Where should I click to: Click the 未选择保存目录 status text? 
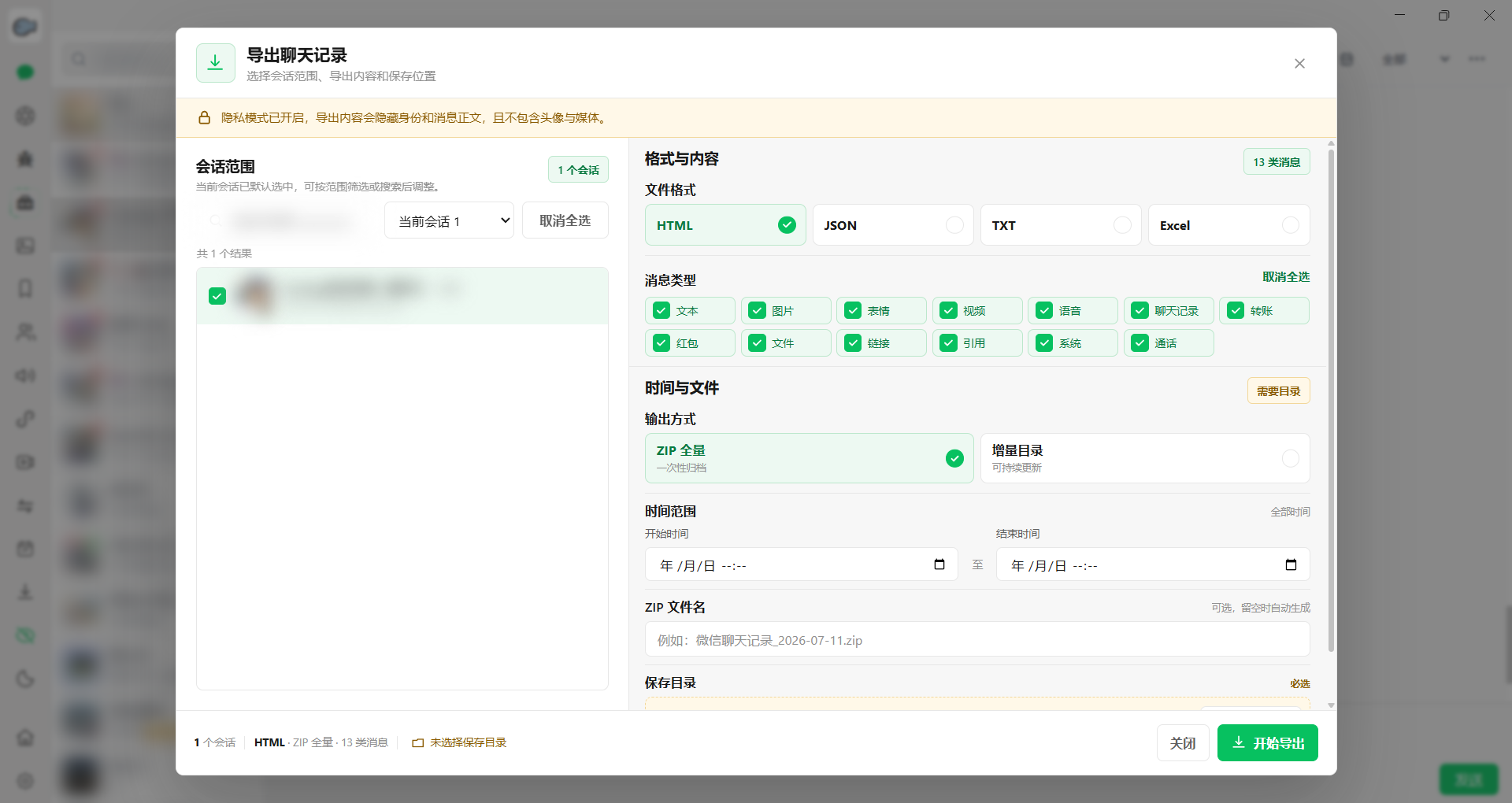point(468,742)
